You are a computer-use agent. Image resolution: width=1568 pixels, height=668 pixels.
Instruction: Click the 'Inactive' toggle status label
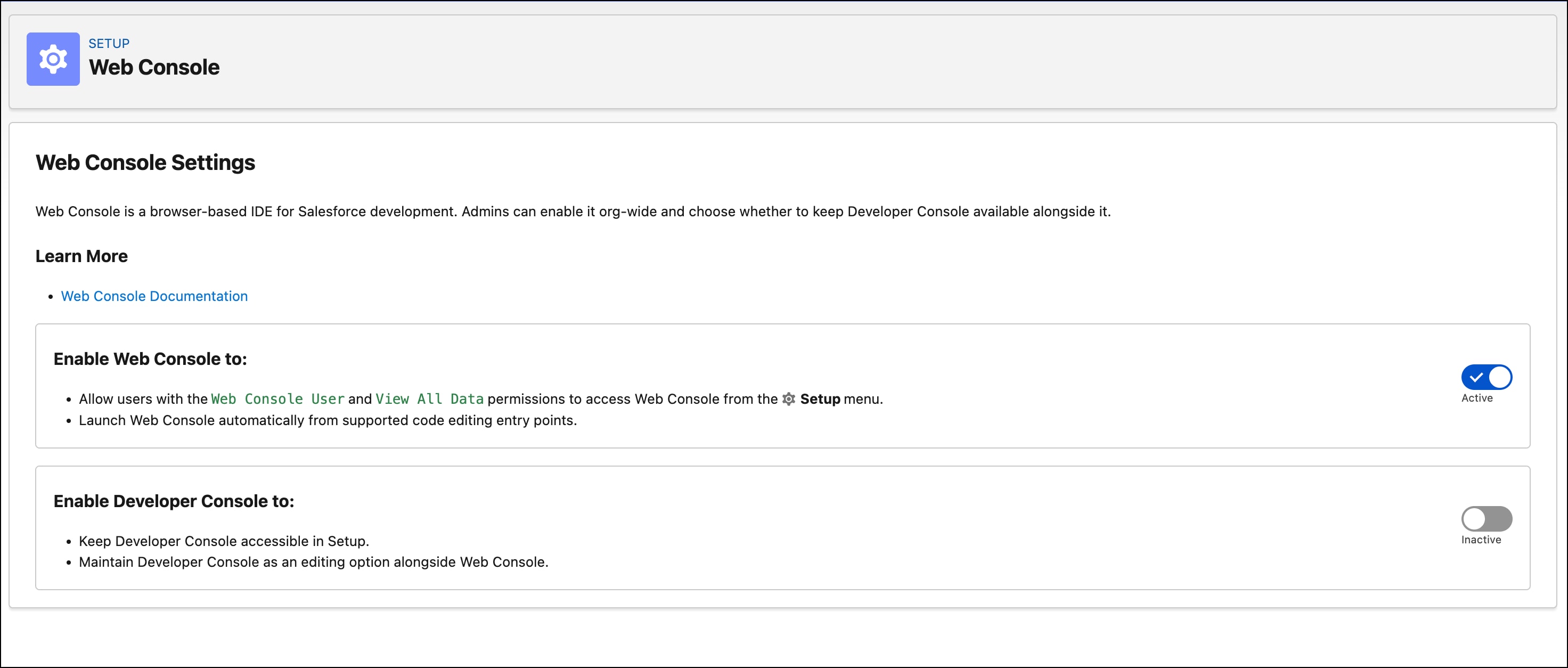tap(1481, 540)
